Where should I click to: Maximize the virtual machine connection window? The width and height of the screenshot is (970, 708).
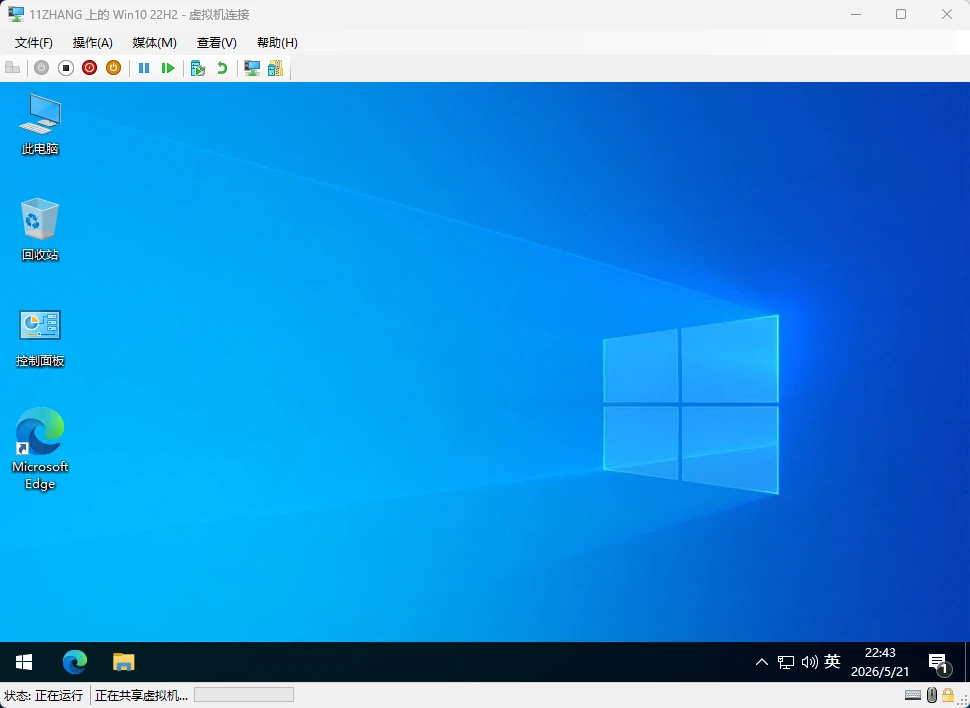pyautogui.click(x=901, y=14)
